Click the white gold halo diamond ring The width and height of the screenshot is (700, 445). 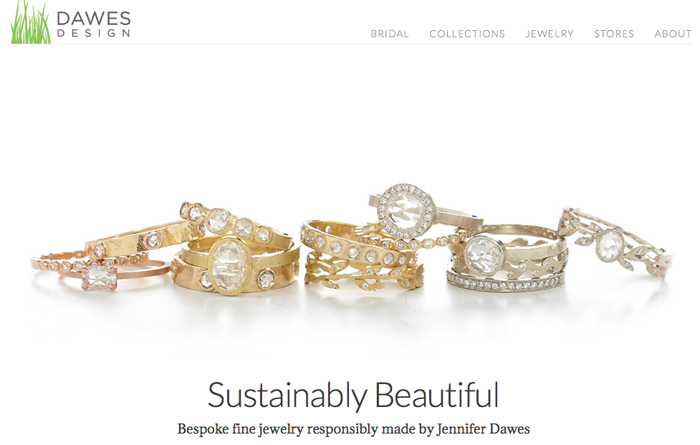click(x=417, y=212)
